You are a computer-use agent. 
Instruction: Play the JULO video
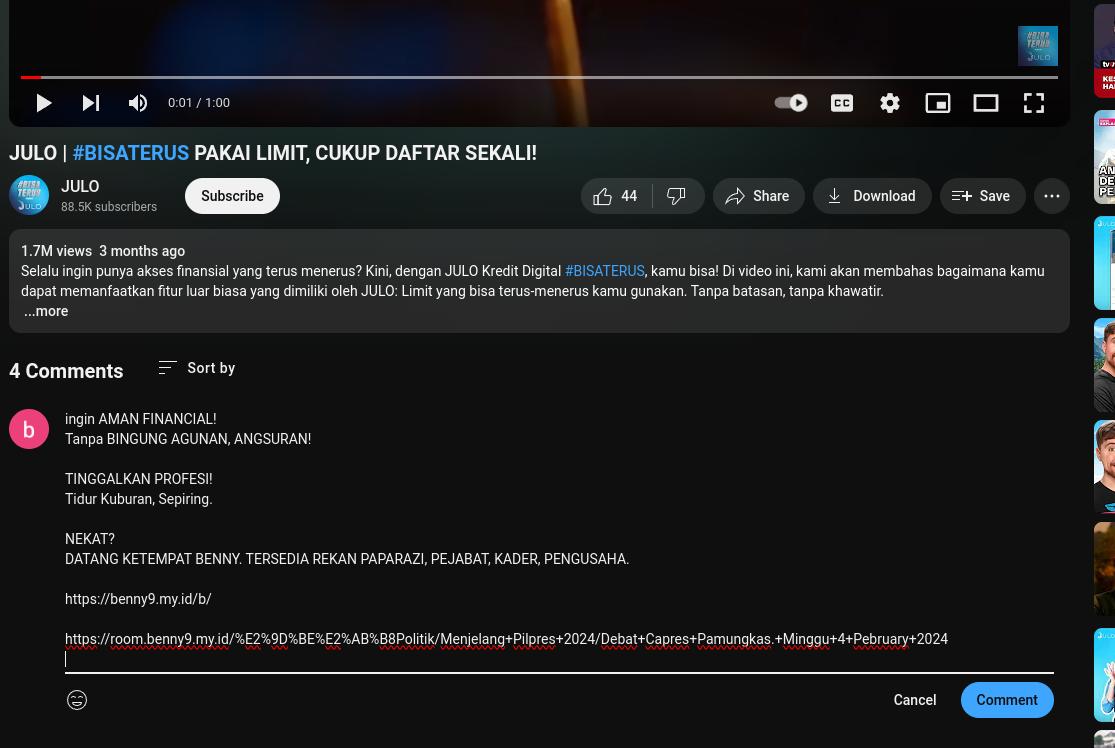click(43, 103)
